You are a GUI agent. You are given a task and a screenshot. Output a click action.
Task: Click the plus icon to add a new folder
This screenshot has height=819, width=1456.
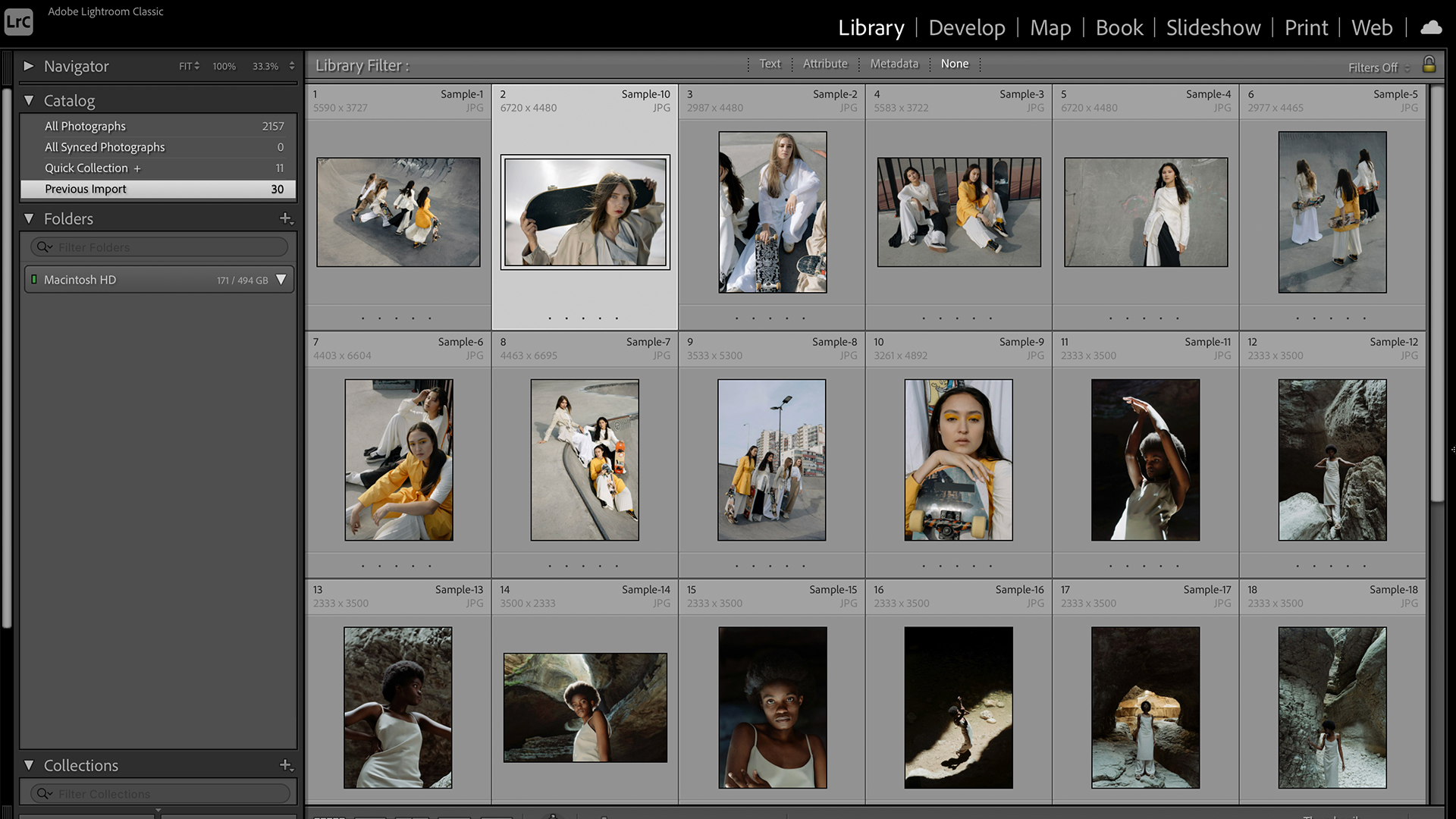286,218
